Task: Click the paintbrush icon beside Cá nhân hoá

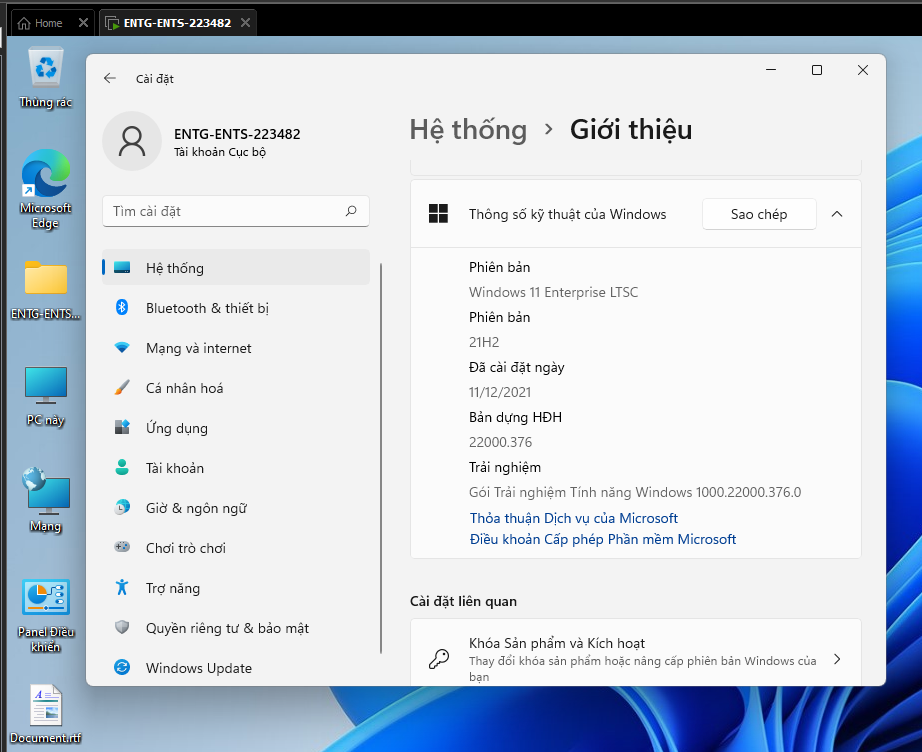Action: pyautogui.click(x=122, y=387)
